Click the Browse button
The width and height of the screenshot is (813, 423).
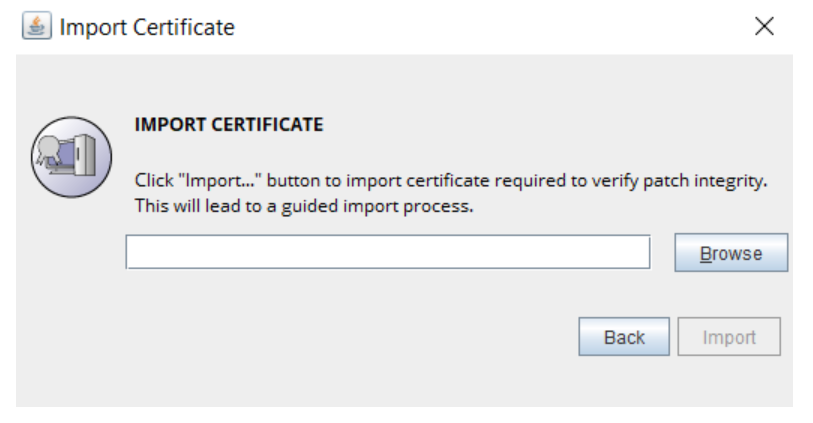click(731, 253)
